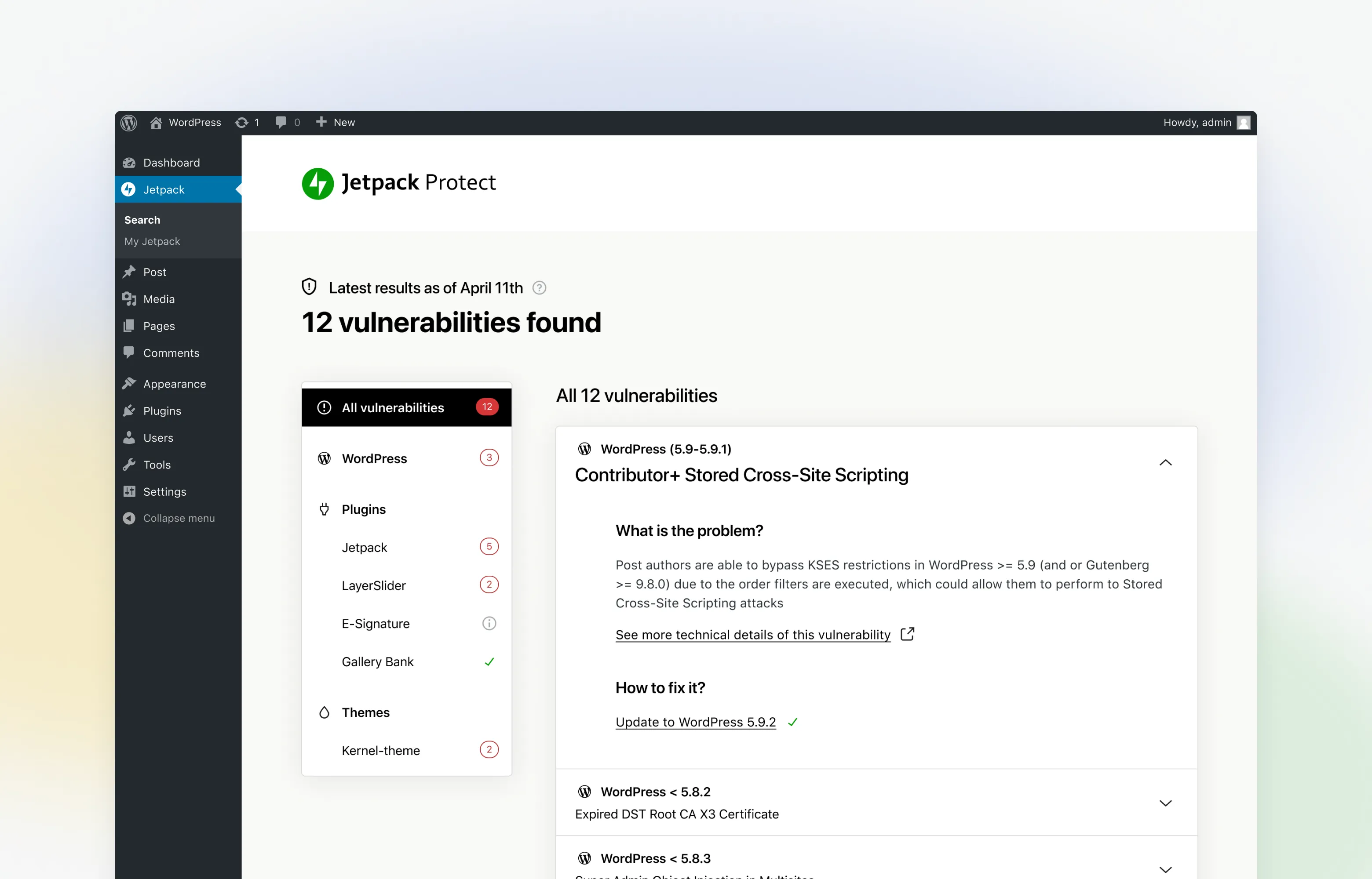Expand the WordPress < 5.8.3 vulnerability
This screenshot has width=1372, height=879.
(1165, 869)
